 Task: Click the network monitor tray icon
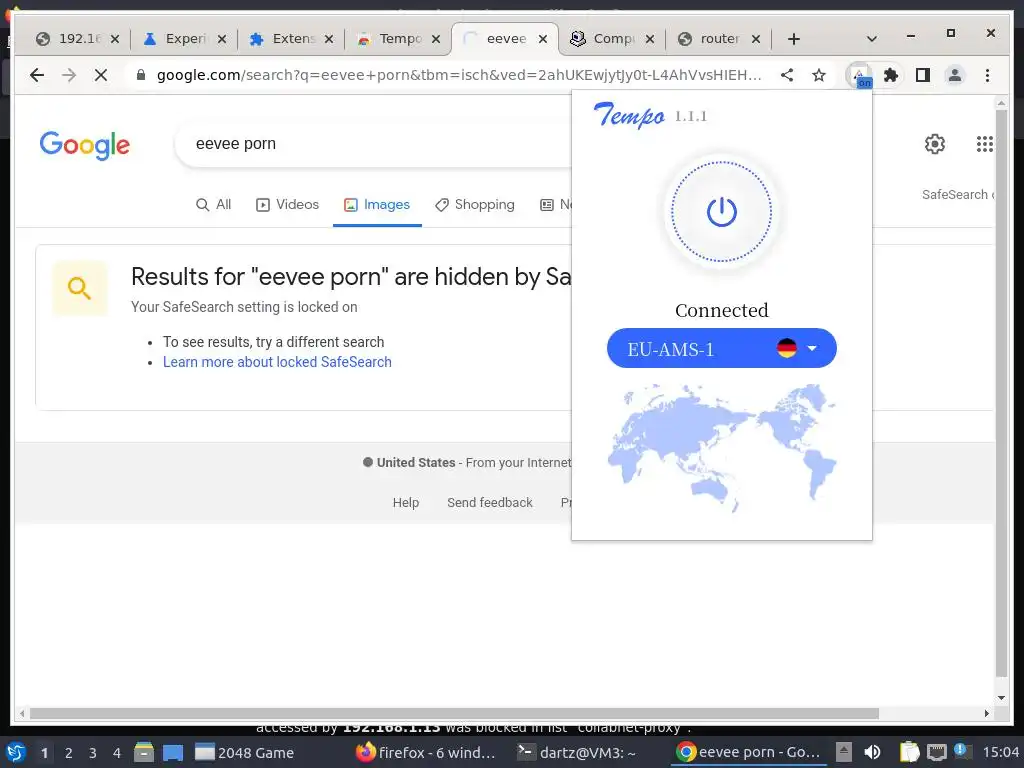pos(936,752)
